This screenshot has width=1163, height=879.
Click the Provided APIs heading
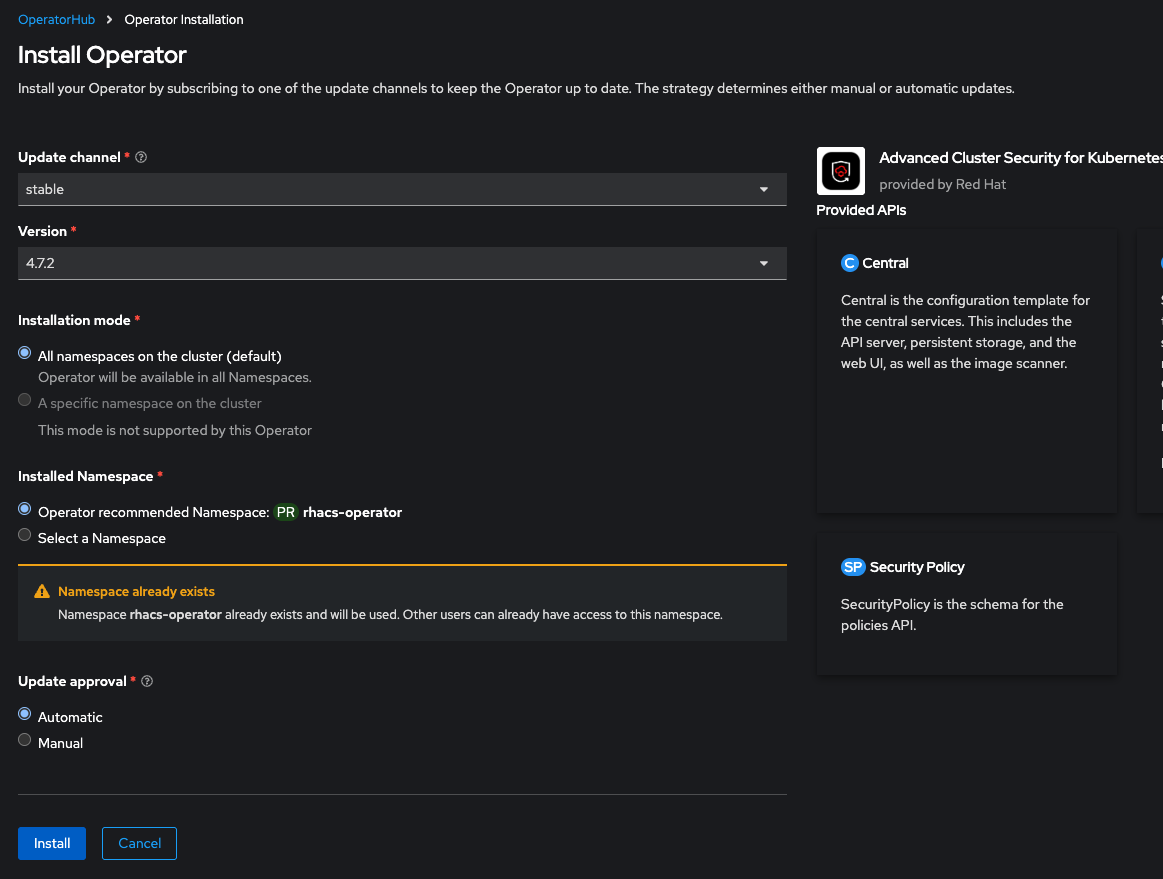pyautogui.click(x=861, y=210)
